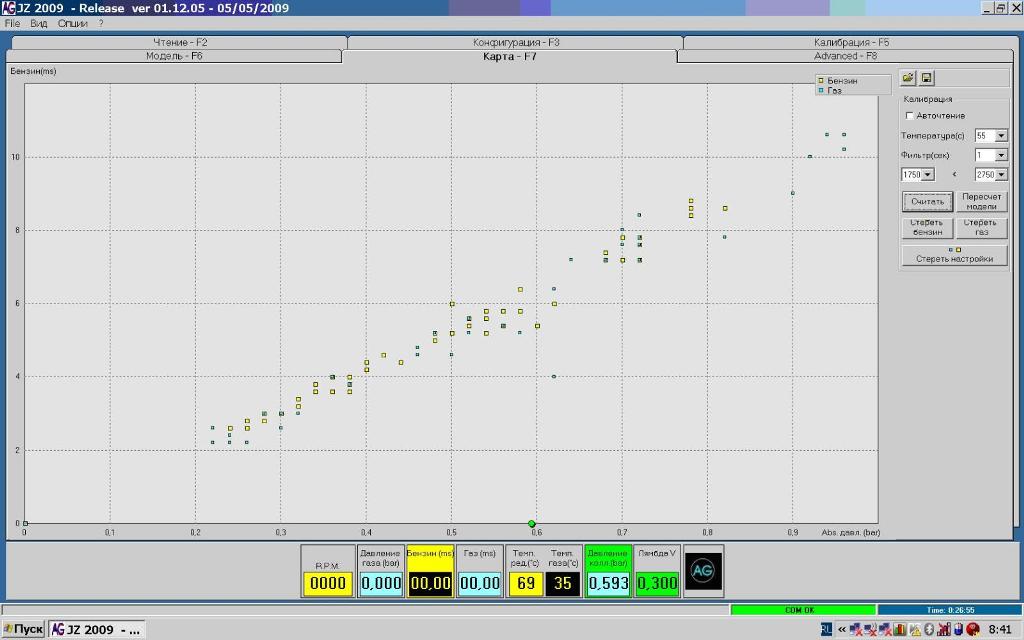
Task: Switch to Advanced - F8 tab
Action: point(845,56)
